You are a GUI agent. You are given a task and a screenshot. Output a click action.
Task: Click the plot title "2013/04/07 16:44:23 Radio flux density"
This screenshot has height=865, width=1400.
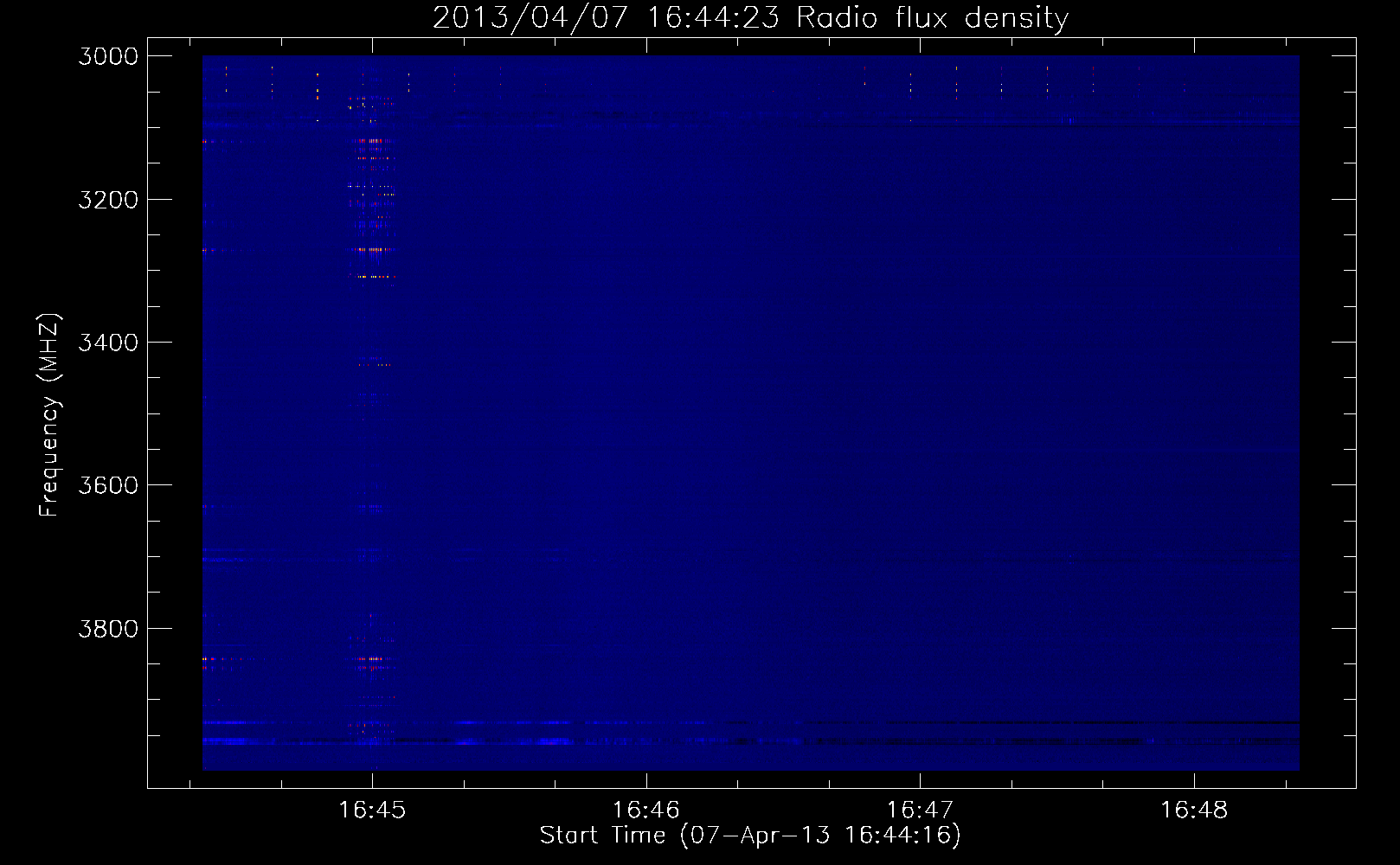[x=750, y=18]
